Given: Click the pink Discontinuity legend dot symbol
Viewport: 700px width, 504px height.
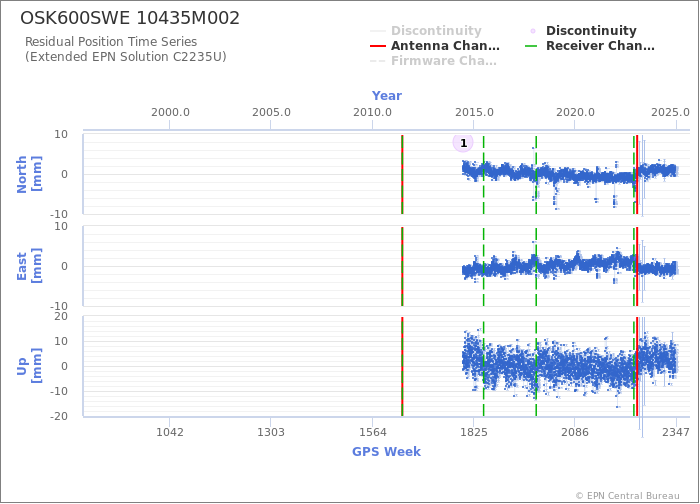Looking at the screenshot, I should coord(533,31).
